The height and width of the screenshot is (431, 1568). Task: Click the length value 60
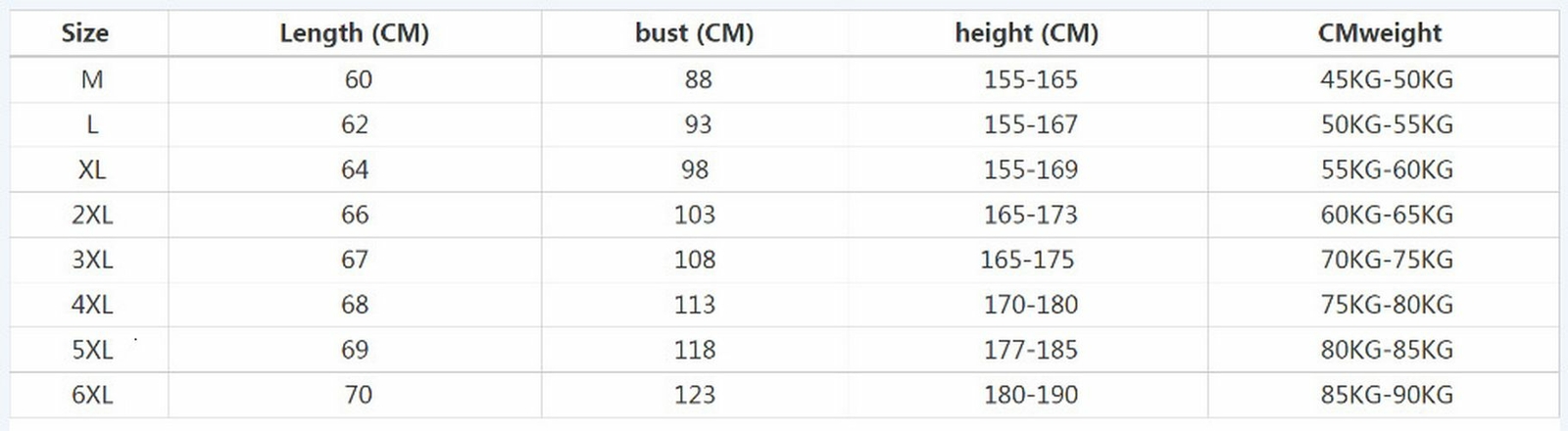[x=359, y=79]
